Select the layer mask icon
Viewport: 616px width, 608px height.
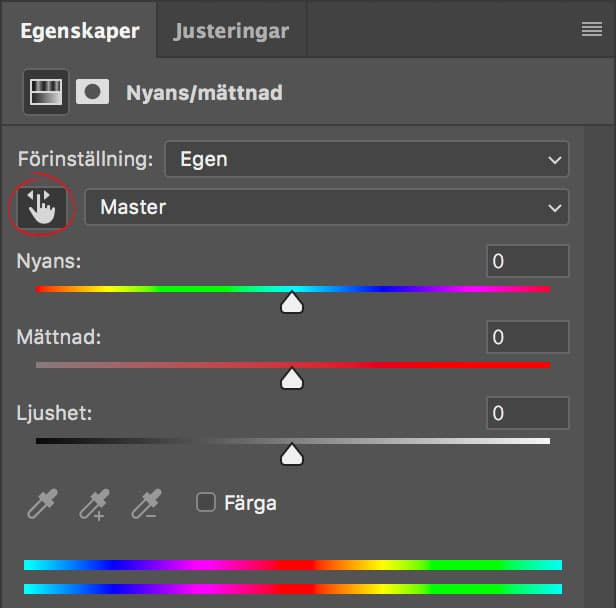pos(92,92)
